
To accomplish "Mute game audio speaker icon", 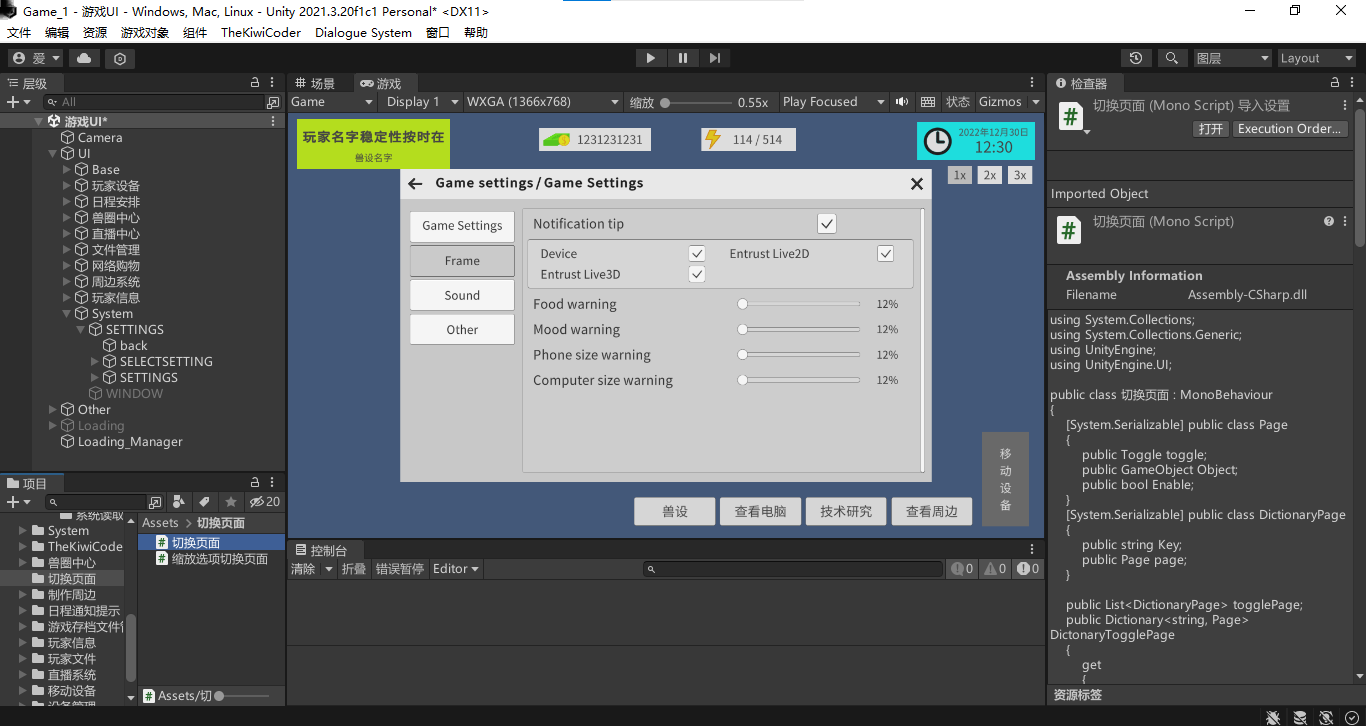I will pos(902,102).
